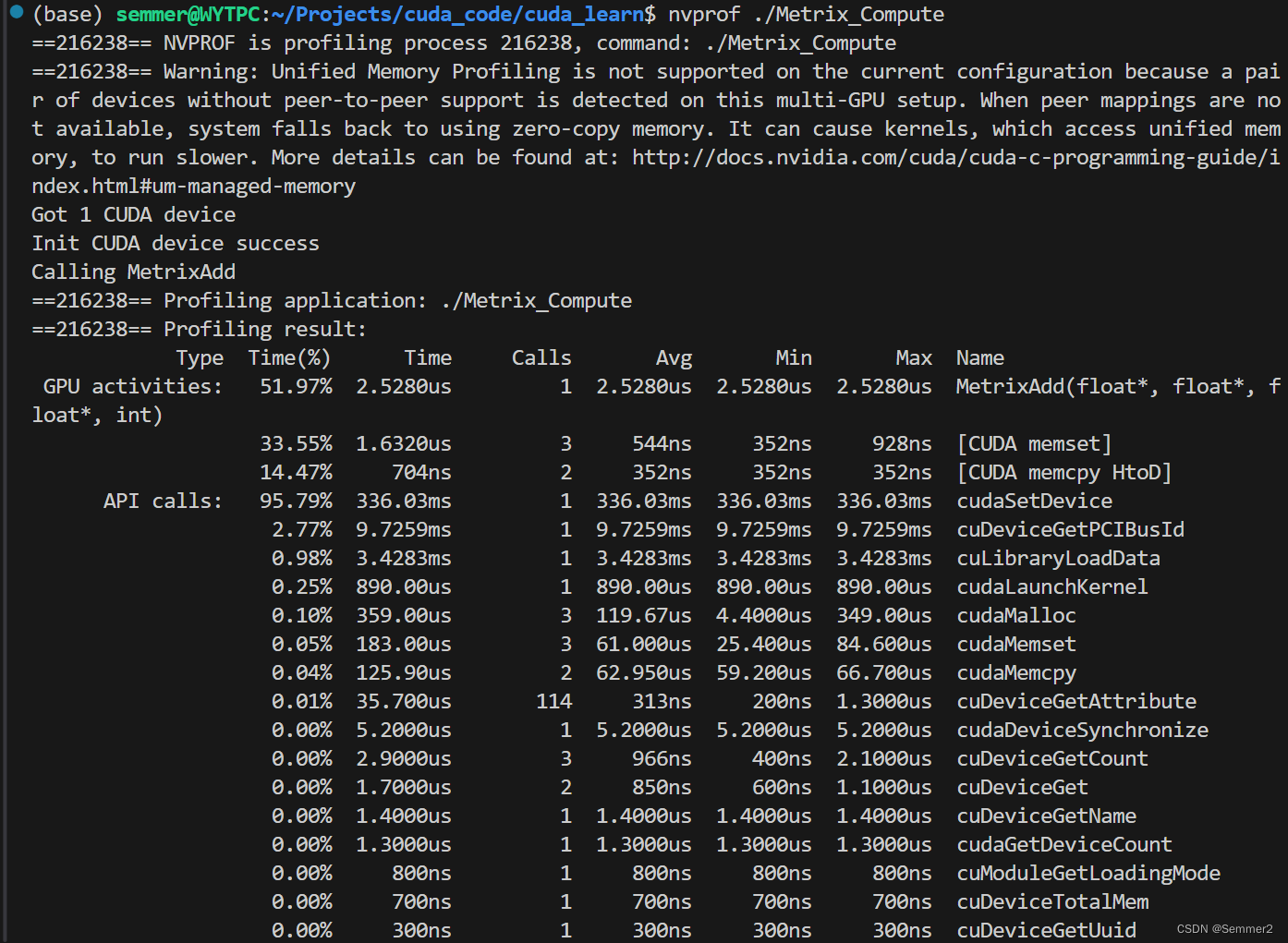Click the Name column header

click(979, 357)
